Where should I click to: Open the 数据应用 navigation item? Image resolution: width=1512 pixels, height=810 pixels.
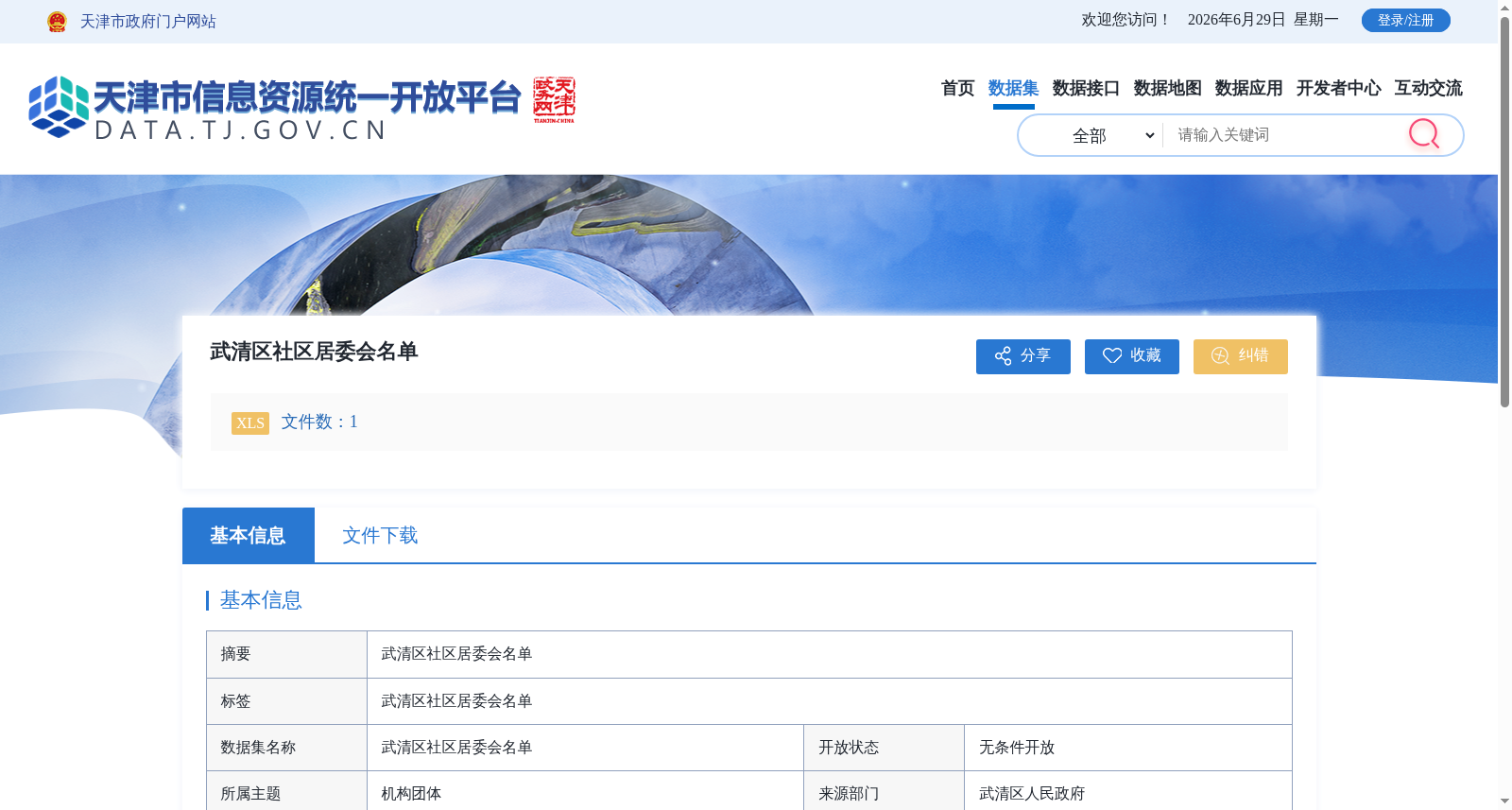1248,88
